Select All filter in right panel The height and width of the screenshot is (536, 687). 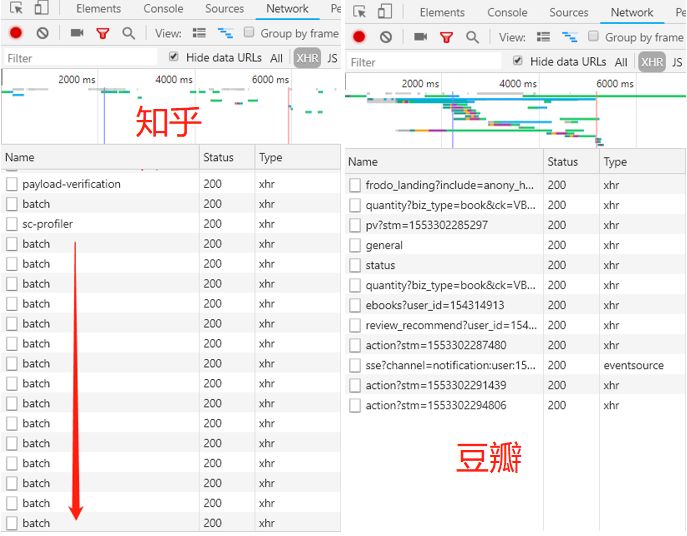[x=621, y=62]
